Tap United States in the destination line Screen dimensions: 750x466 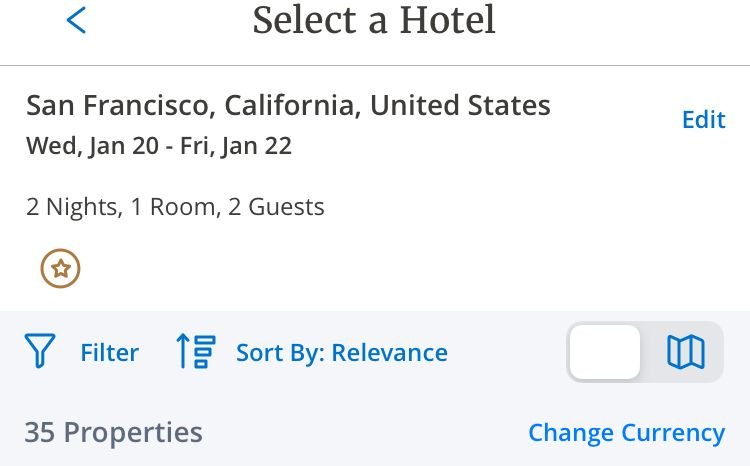pos(460,105)
